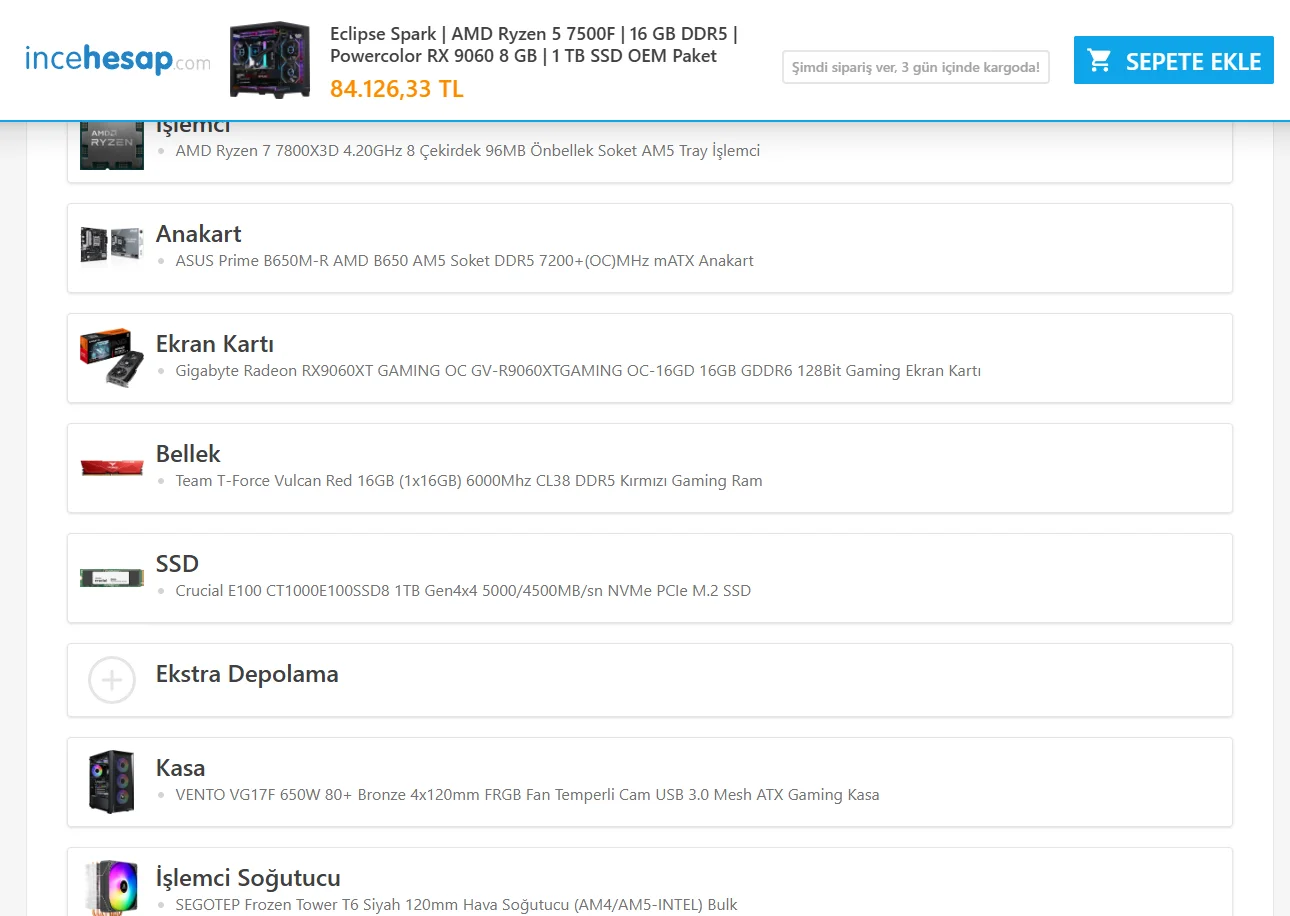The height and width of the screenshot is (916, 1290).
Task: Select the ASUS motherboard image
Action: (112, 246)
